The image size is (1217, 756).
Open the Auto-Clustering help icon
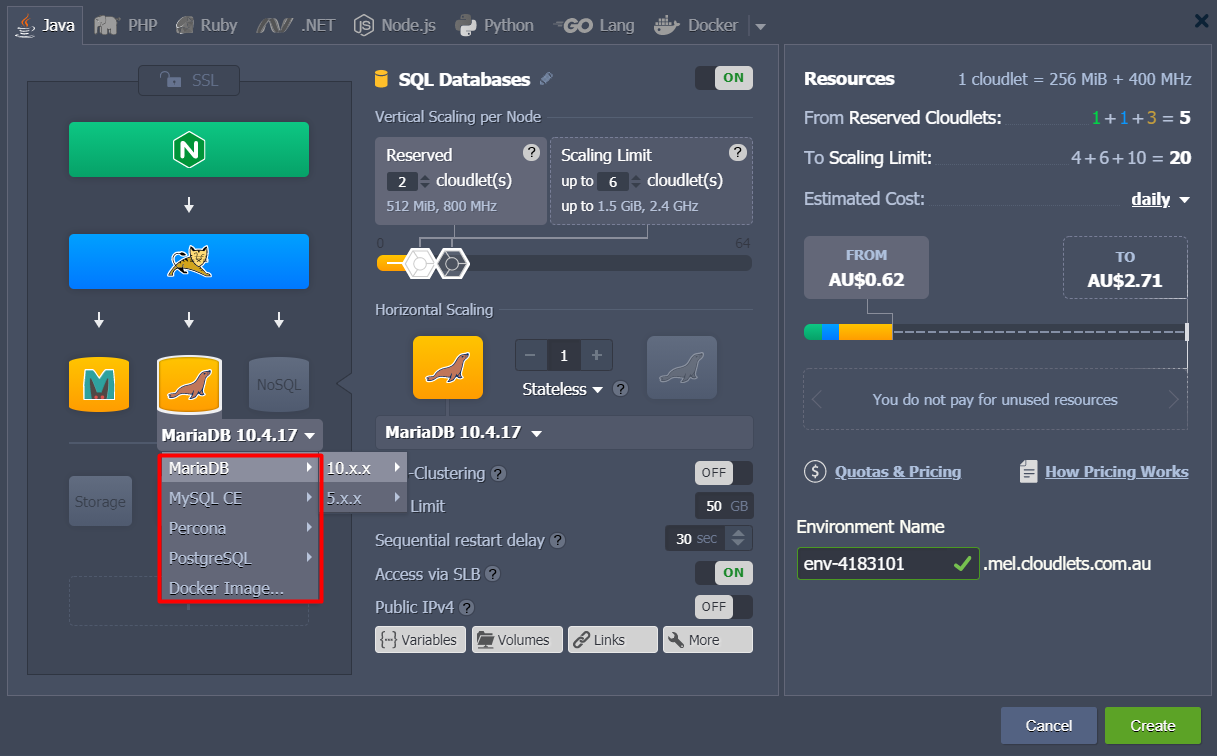(498, 474)
